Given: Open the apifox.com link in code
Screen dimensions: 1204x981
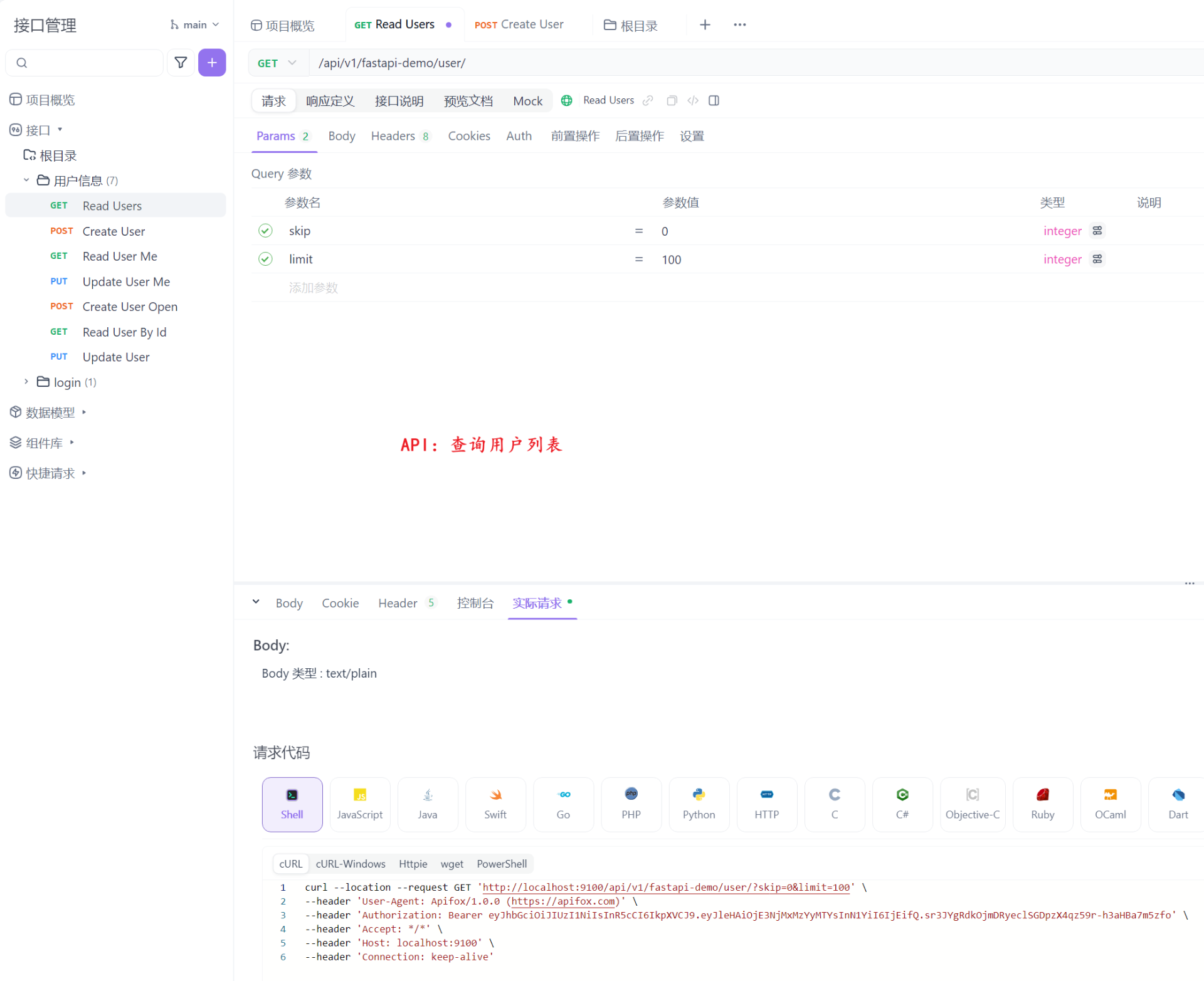Looking at the screenshot, I should (563, 901).
